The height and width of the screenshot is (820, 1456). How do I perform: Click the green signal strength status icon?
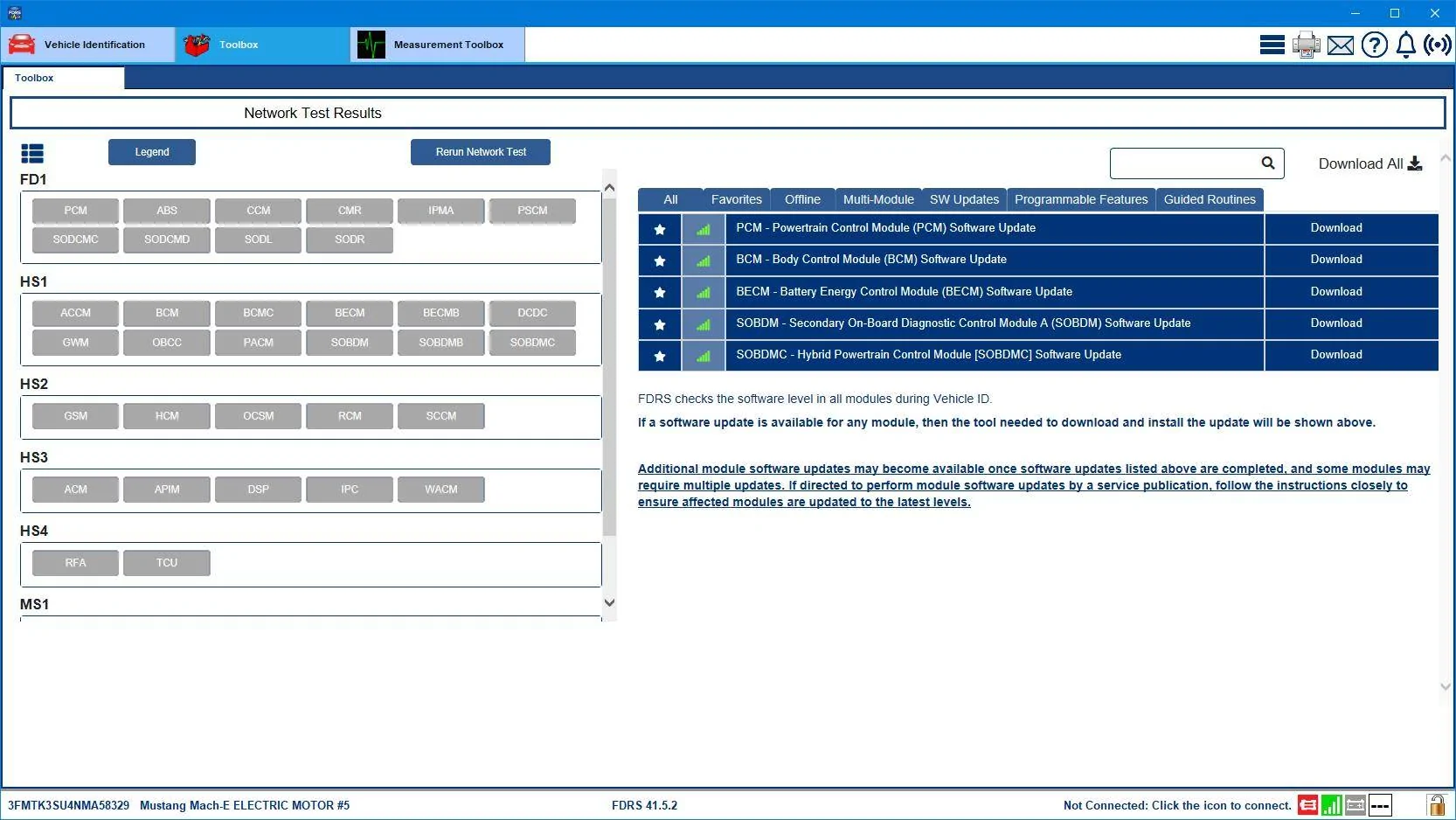[1332, 805]
